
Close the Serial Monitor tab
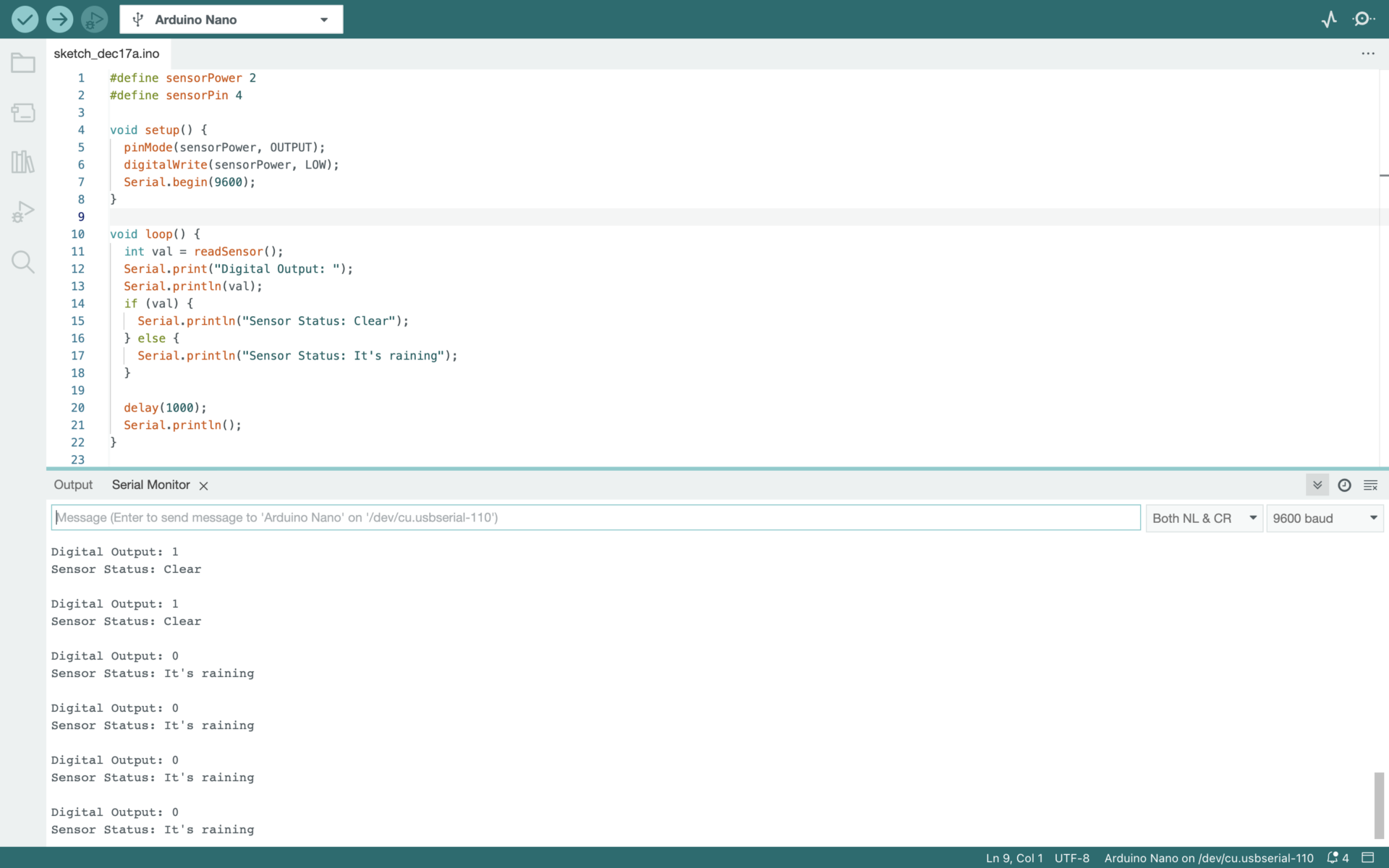click(x=204, y=486)
